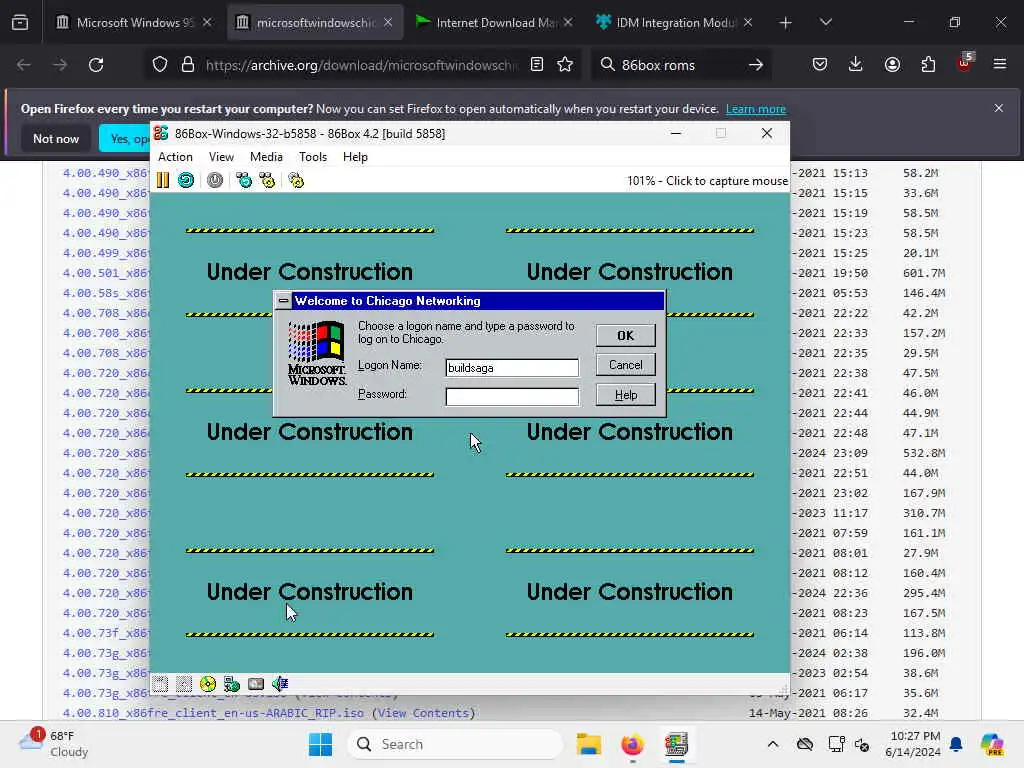
Task: Send Ctrl+Alt+Esc using 86Box toolbar icon
Action: (267, 180)
